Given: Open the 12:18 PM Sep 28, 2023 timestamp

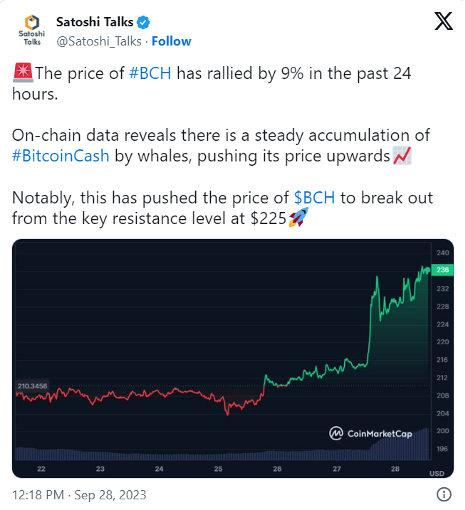Looking at the screenshot, I should [79, 495].
